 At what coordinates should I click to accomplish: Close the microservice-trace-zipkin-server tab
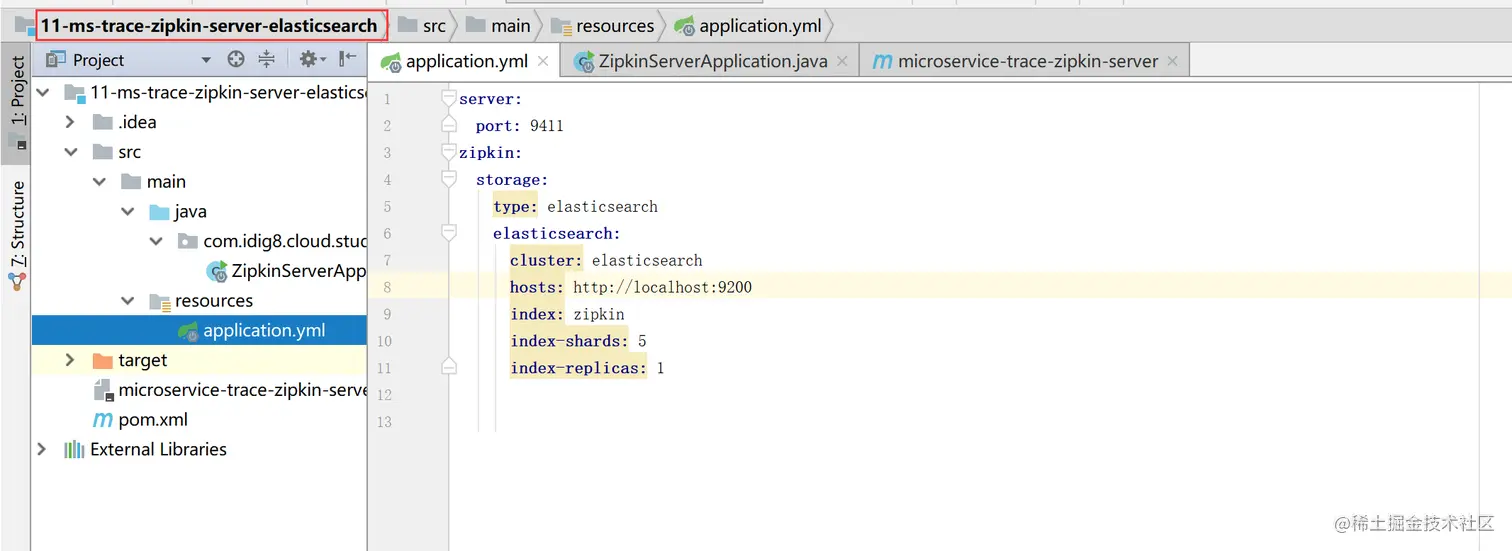(x=1172, y=61)
